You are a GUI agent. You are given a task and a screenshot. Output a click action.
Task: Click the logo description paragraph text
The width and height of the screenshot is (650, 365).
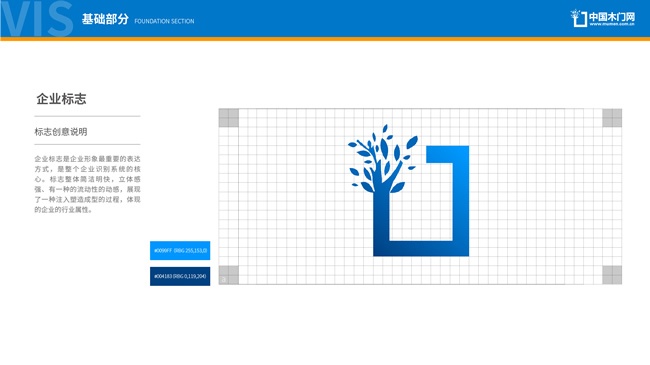87,184
